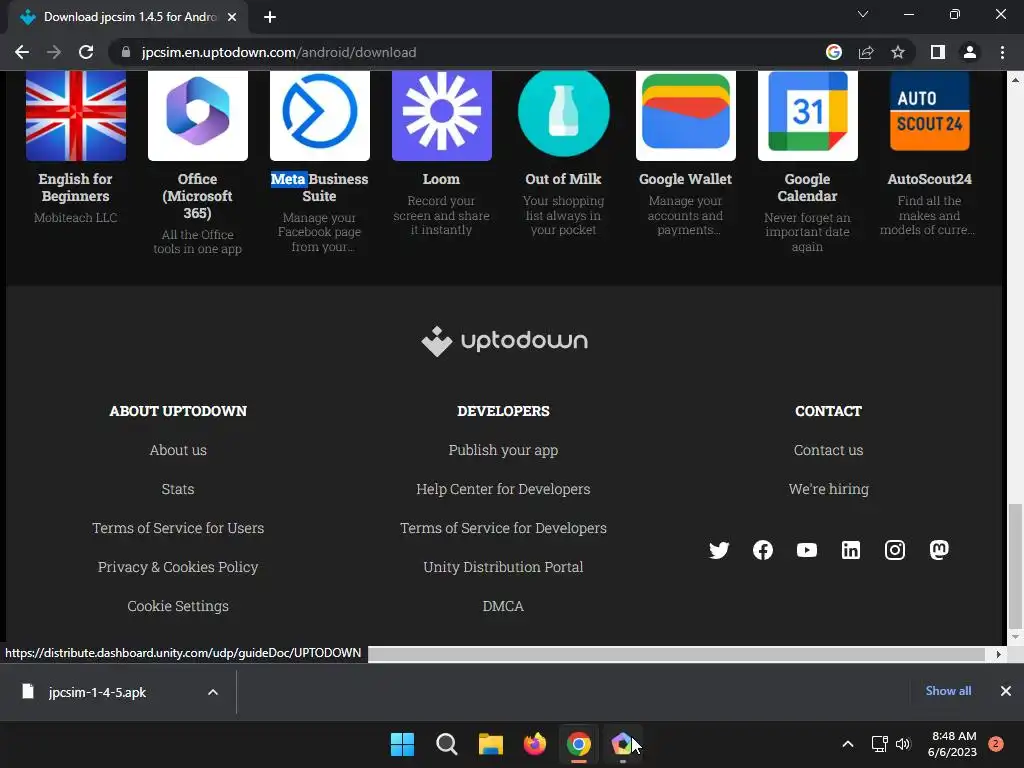The width and height of the screenshot is (1024, 768).
Task: Open Uptodown's Facebook page icon
Action: pos(763,550)
